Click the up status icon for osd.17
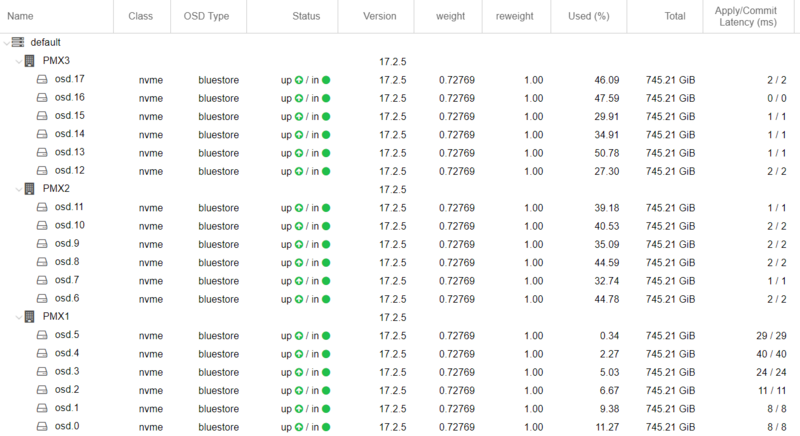The width and height of the screenshot is (800, 436). click(x=299, y=80)
